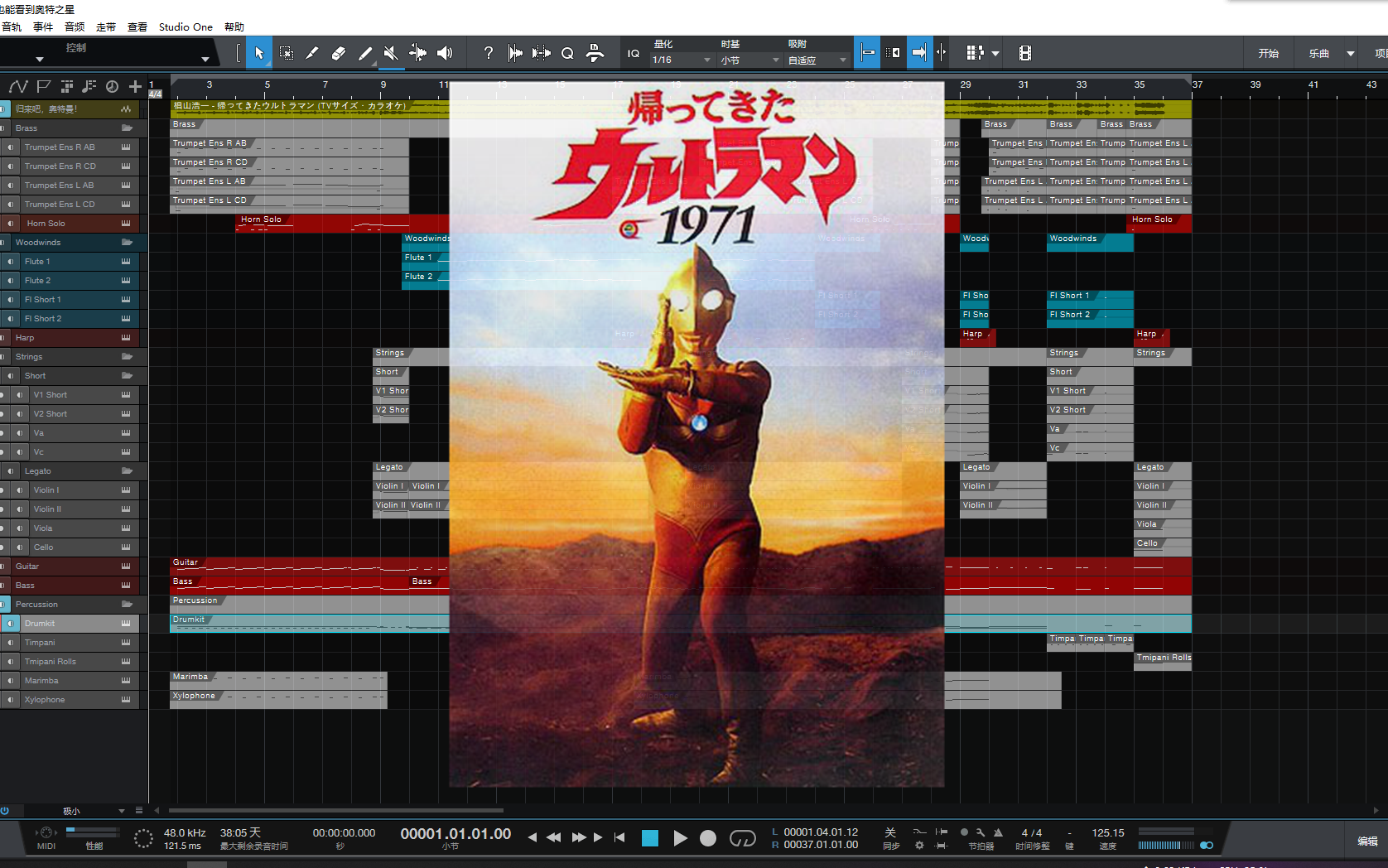Mute the Horn Solo track

click(x=11, y=224)
